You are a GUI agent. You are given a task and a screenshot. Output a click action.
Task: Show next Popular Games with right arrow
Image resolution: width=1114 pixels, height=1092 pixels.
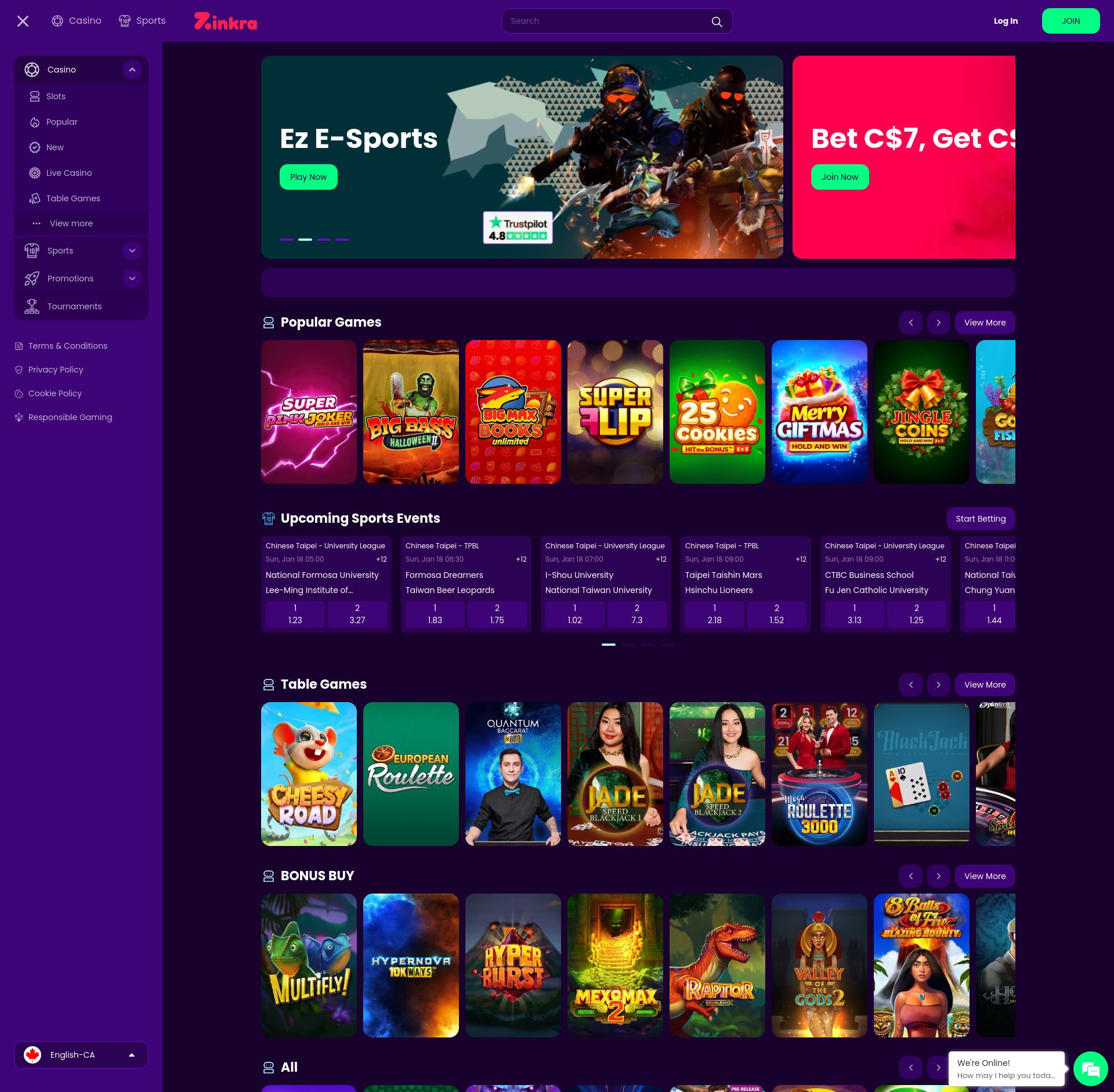pos(938,323)
